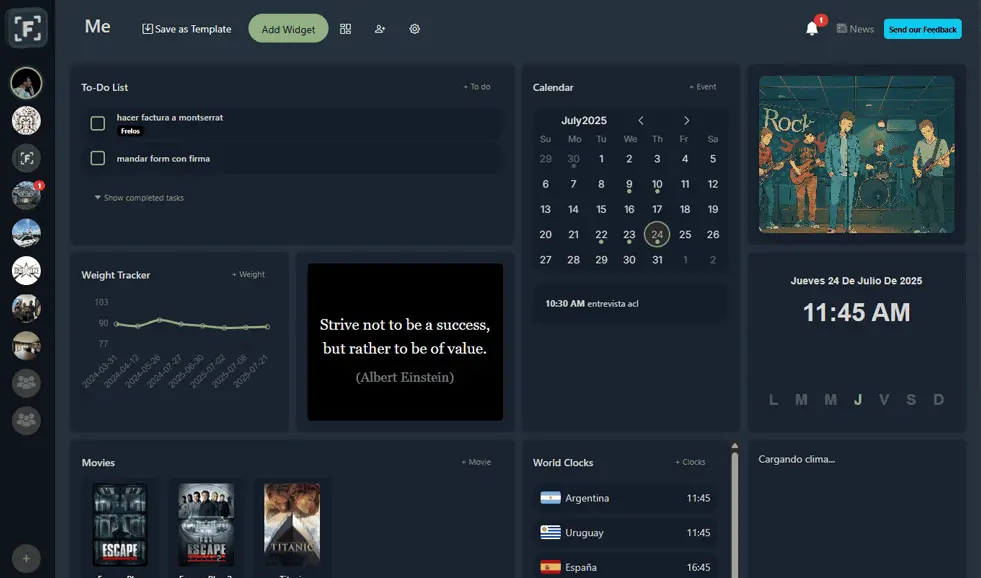Select July 9 in the calendar
Image resolution: width=981 pixels, height=578 pixels.
click(x=629, y=184)
